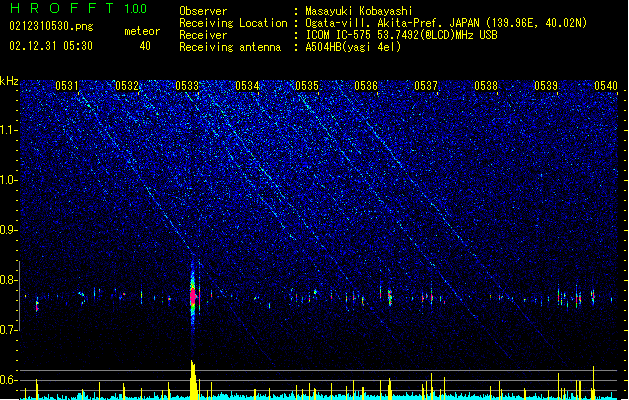
Task: Select the 0535 time label
Action: coord(307,86)
